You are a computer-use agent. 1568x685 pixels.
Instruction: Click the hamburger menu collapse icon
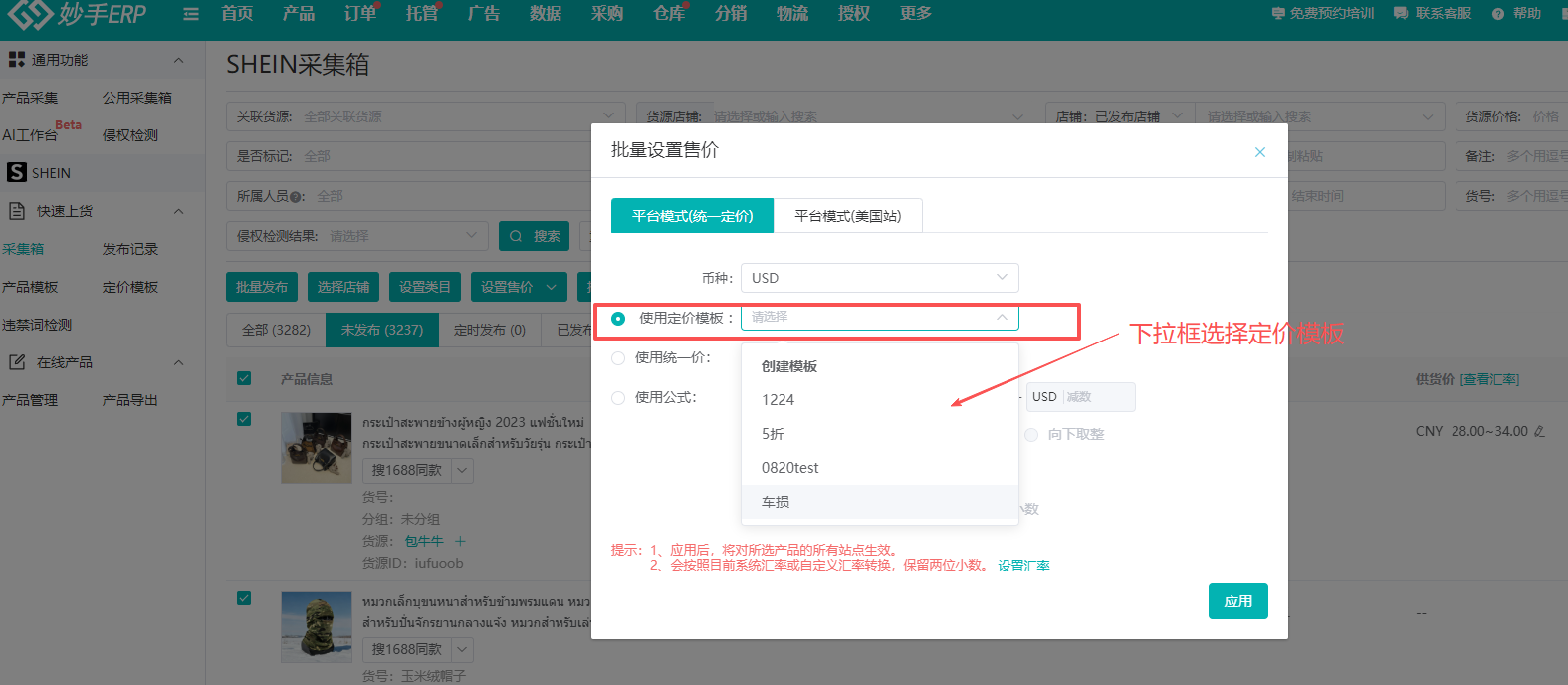[191, 14]
